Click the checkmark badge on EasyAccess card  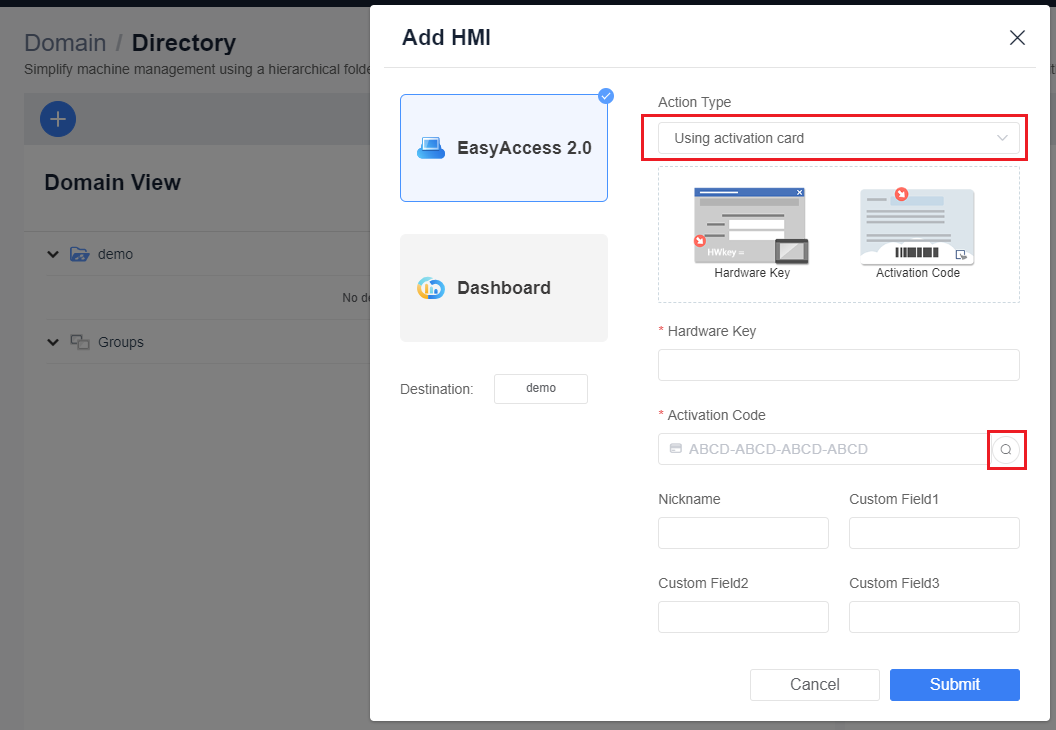[x=605, y=96]
